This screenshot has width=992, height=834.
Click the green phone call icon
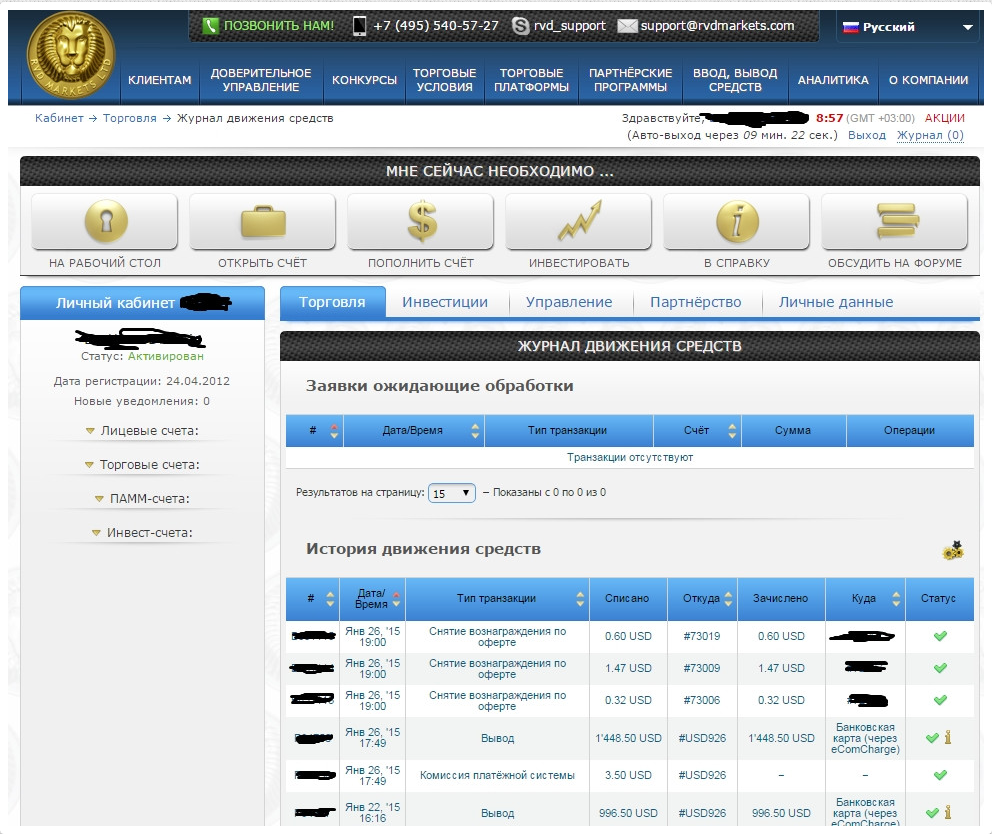tap(210, 26)
